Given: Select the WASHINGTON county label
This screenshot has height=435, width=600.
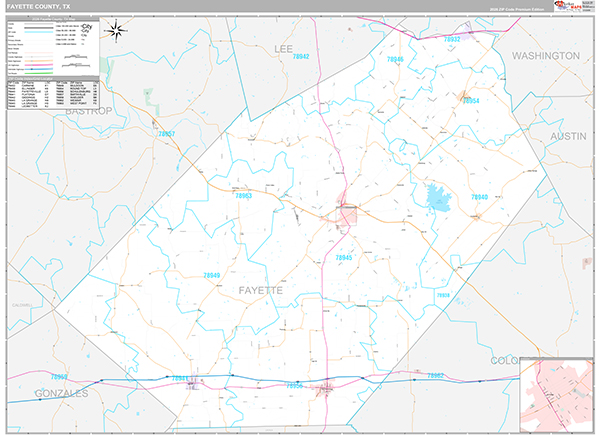Looking at the screenshot, I should pyautogui.click(x=546, y=56).
